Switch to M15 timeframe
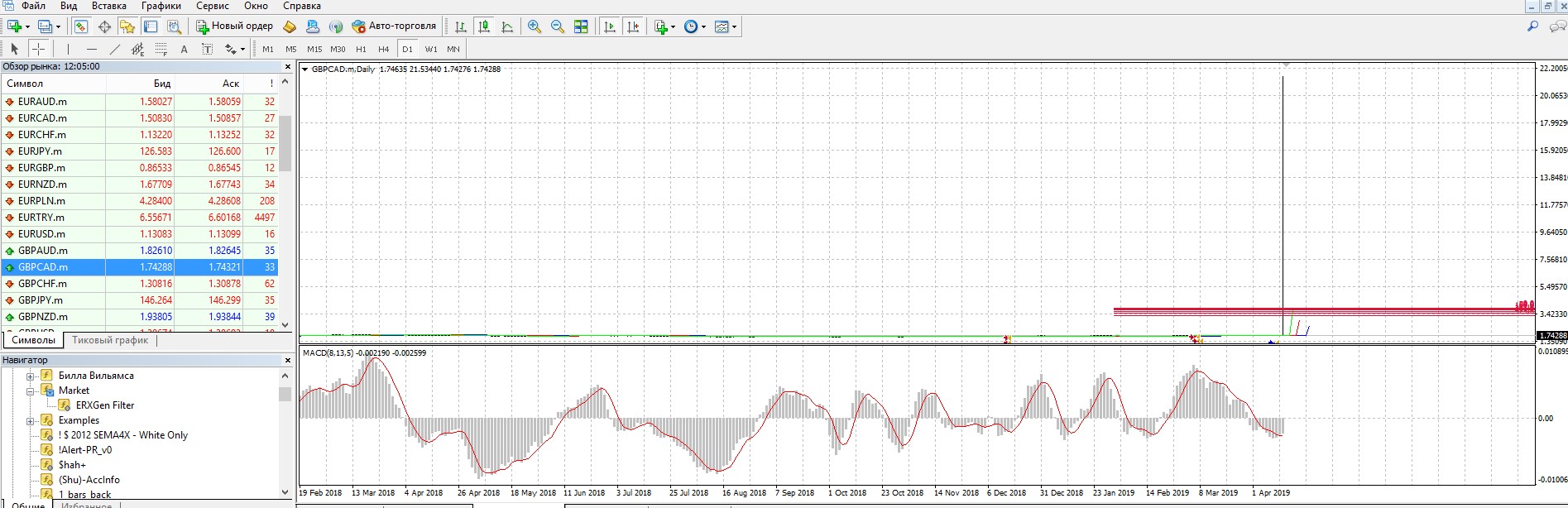1568x508 pixels. 314,49
